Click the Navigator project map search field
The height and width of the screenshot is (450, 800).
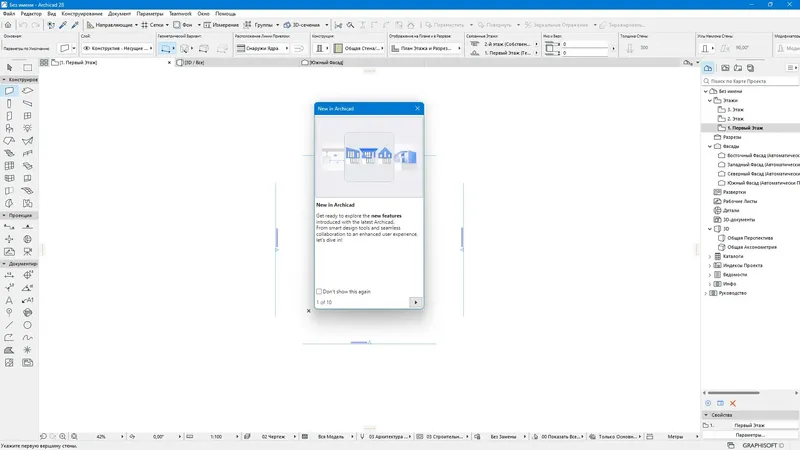(x=749, y=81)
